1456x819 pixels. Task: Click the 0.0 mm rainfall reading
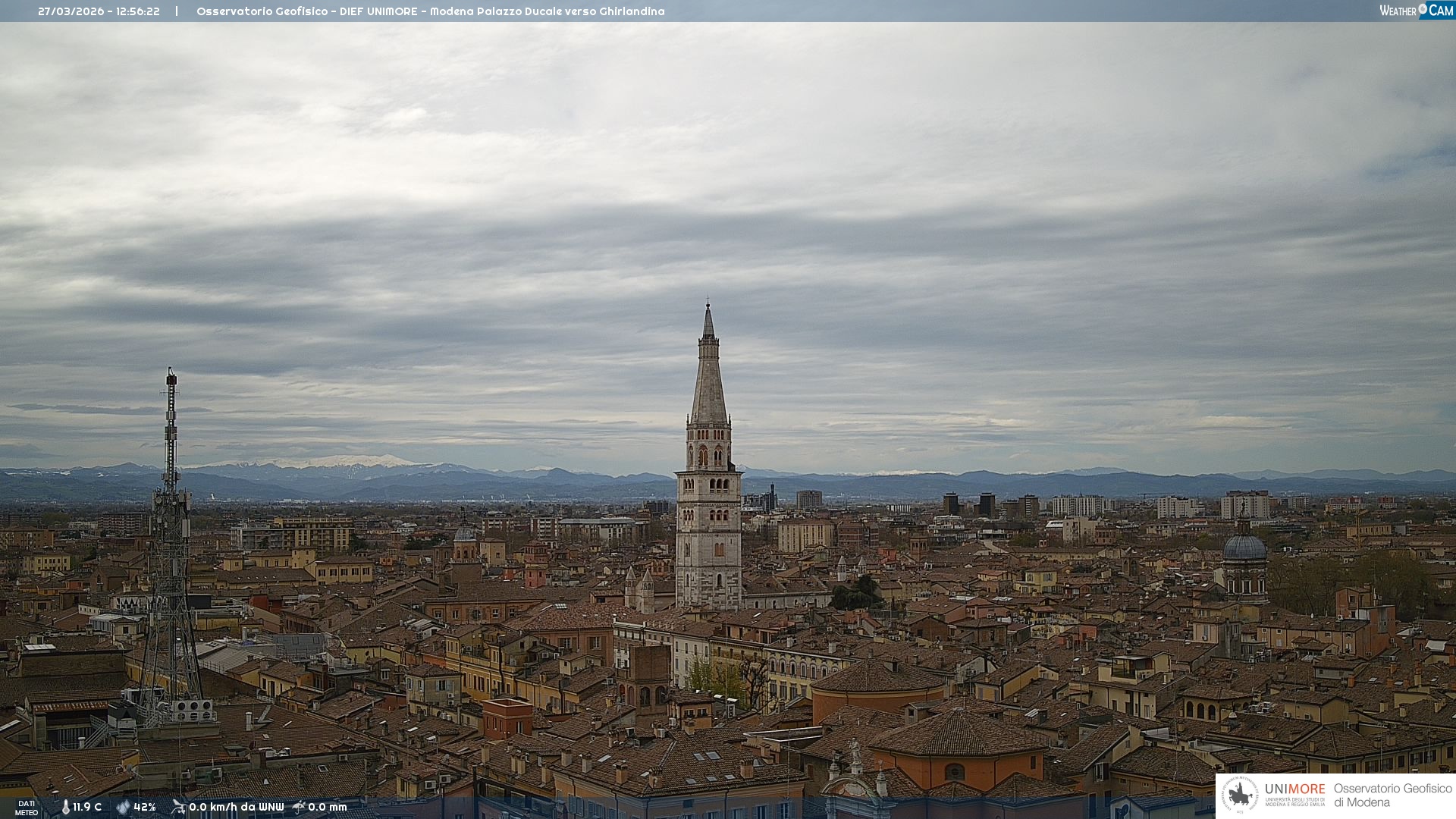(x=327, y=807)
